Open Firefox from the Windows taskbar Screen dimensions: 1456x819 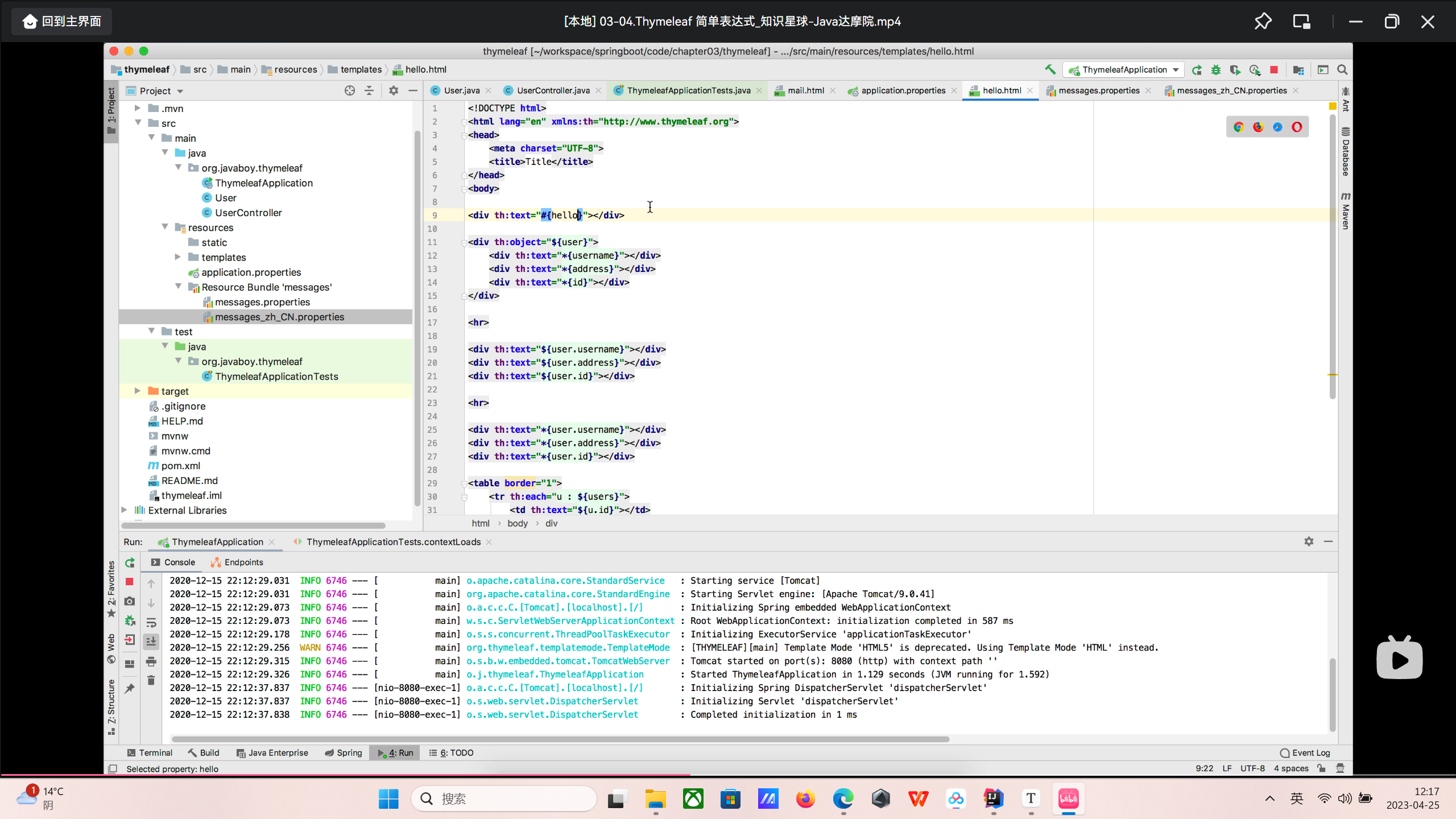[x=805, y=799]
